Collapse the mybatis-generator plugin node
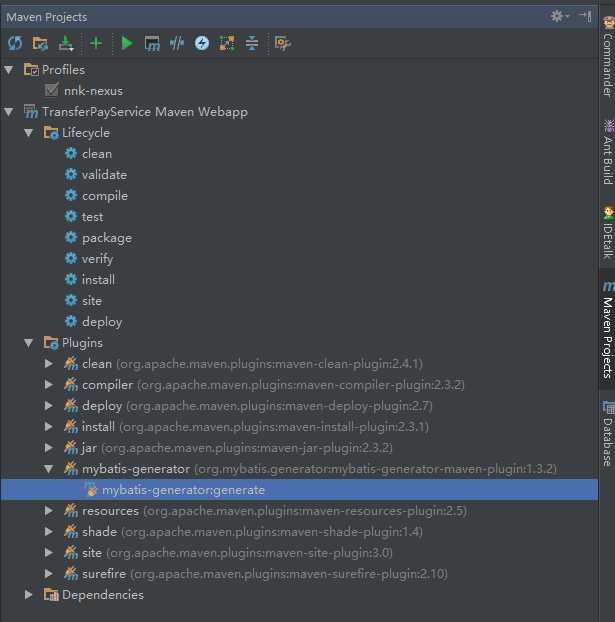 click(x=48, y=469)
